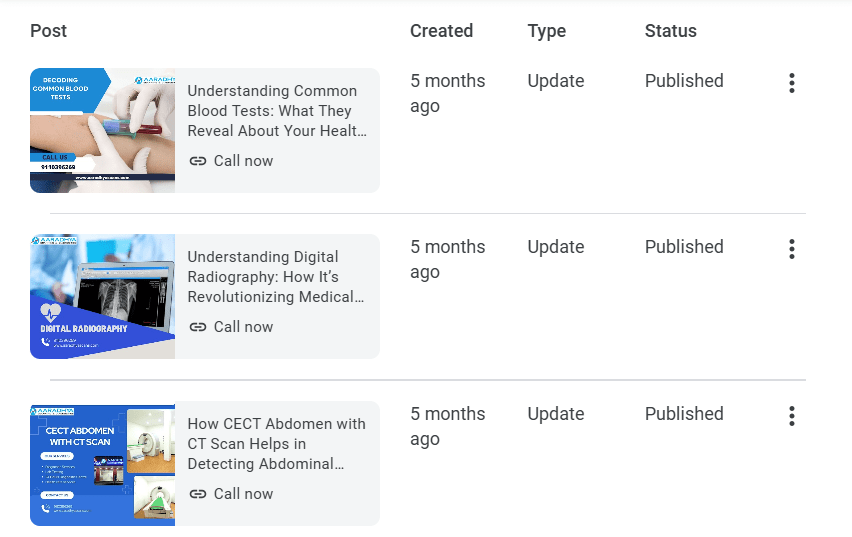This screenshot has height=537, width=852.
Task: Open the three-dot menu for the Digital Radiography post
Action: [791, 249]
